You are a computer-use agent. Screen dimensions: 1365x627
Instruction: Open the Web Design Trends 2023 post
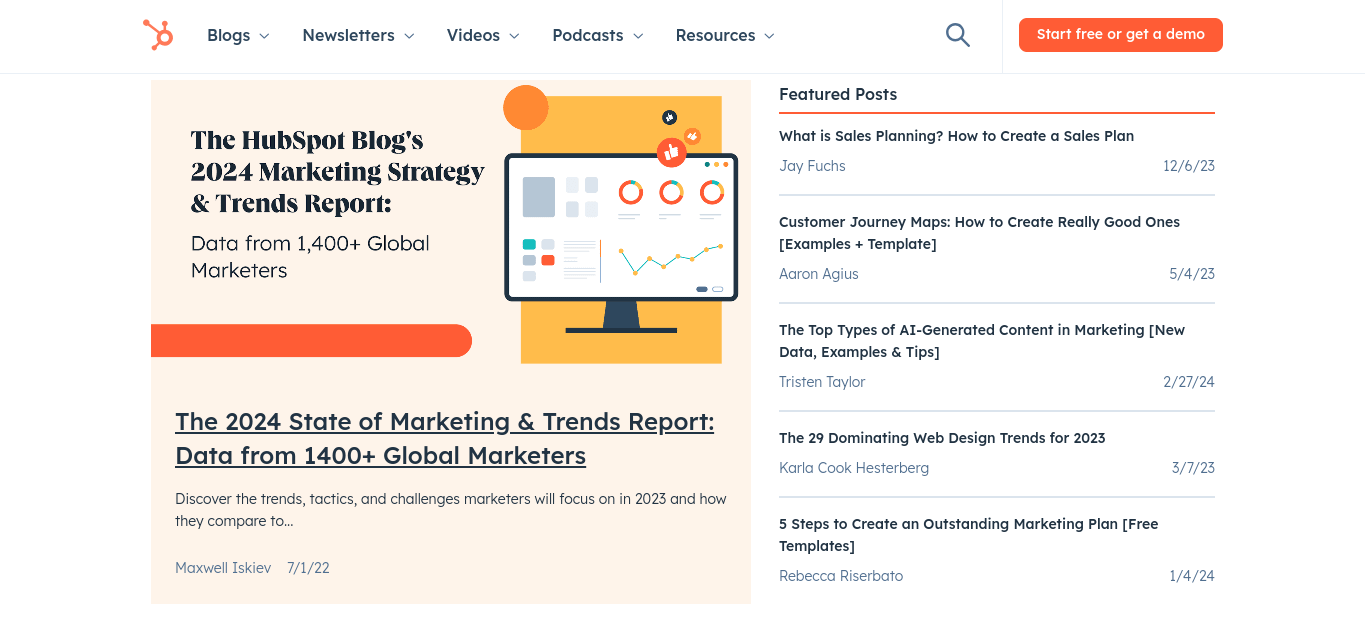click(942, 437)
